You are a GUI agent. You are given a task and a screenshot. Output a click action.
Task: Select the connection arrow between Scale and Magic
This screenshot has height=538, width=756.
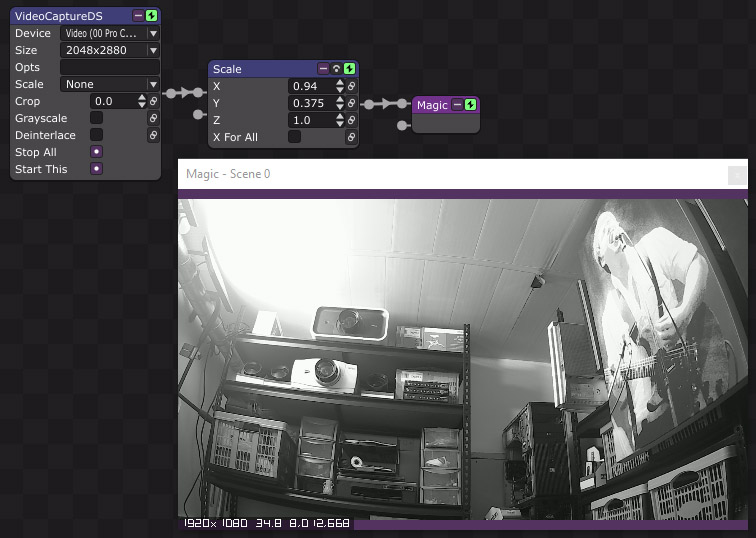(386, 104)
